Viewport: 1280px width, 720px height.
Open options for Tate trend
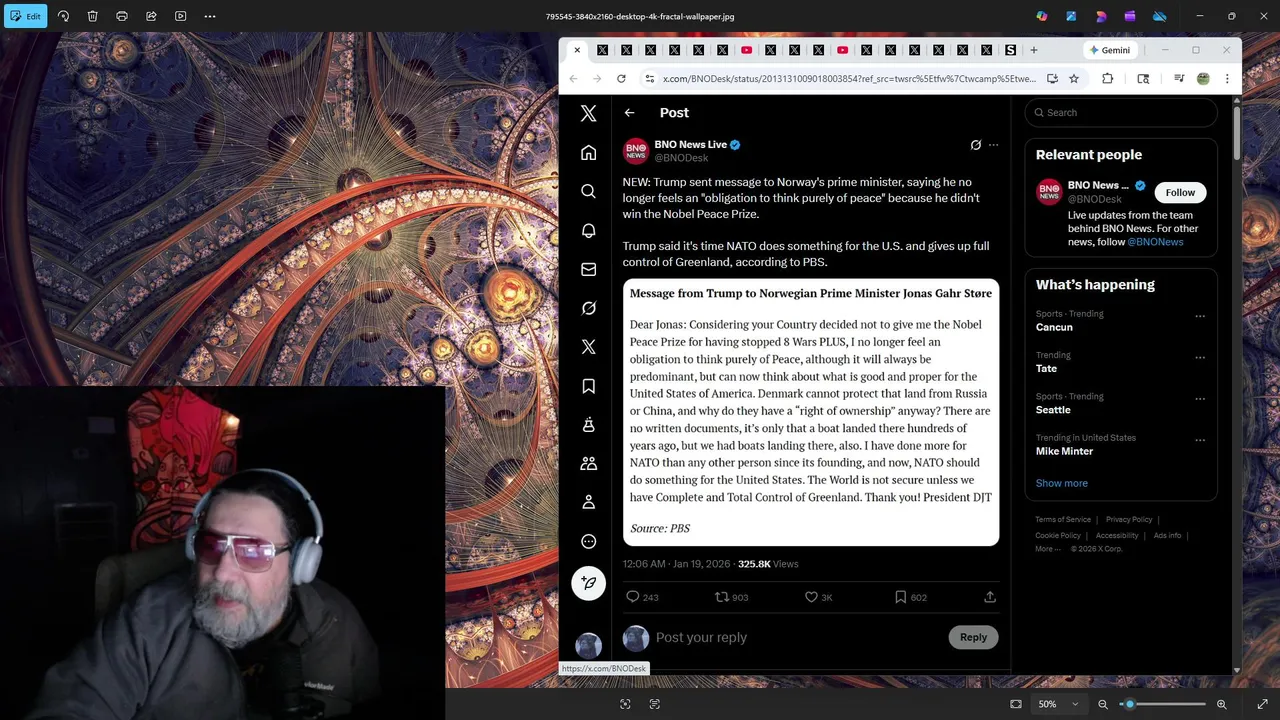[1200, 358]
